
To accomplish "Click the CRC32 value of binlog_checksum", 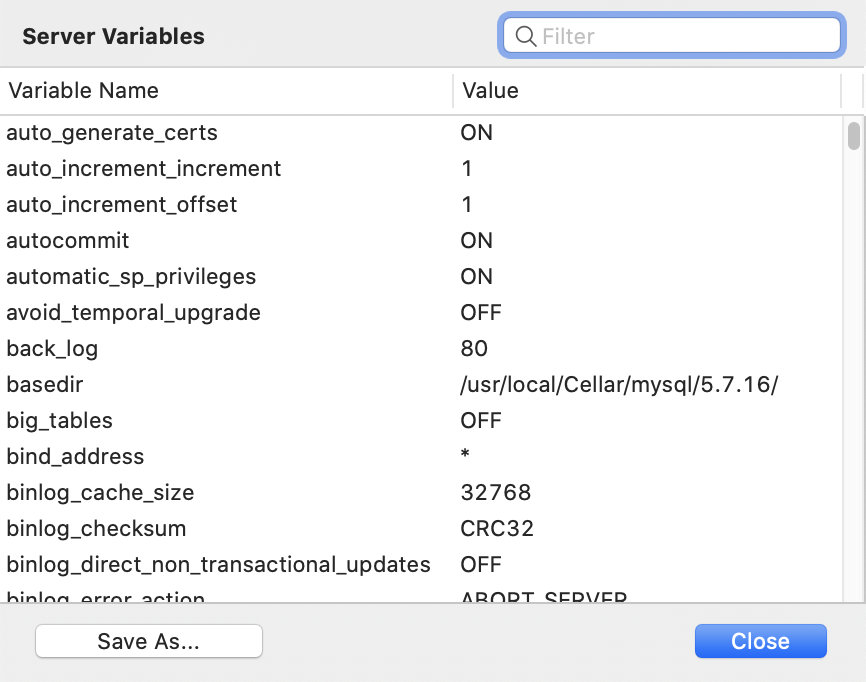I will click(x=497, y=529).
